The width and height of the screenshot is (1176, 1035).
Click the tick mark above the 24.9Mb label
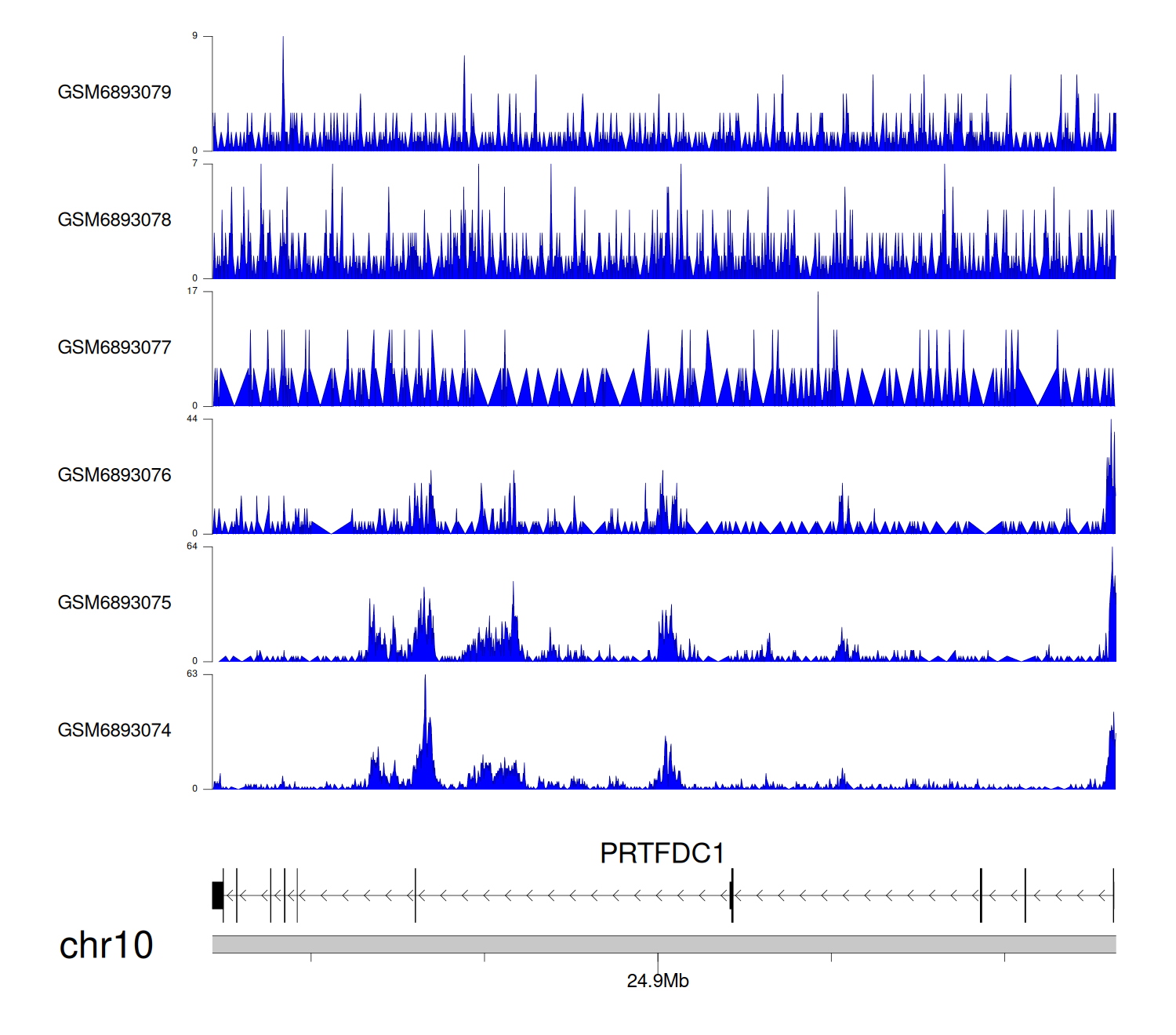coord(658,958)
